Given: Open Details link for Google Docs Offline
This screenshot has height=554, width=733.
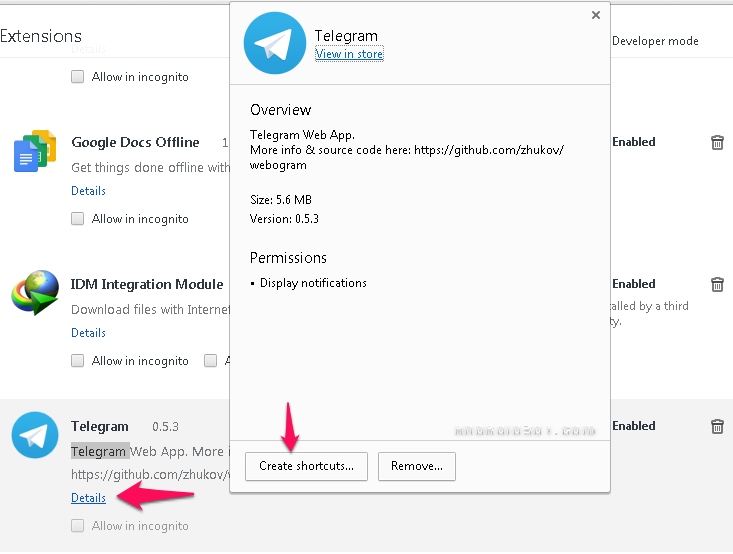Looking at the screenshot, I should tap(88, 191).
